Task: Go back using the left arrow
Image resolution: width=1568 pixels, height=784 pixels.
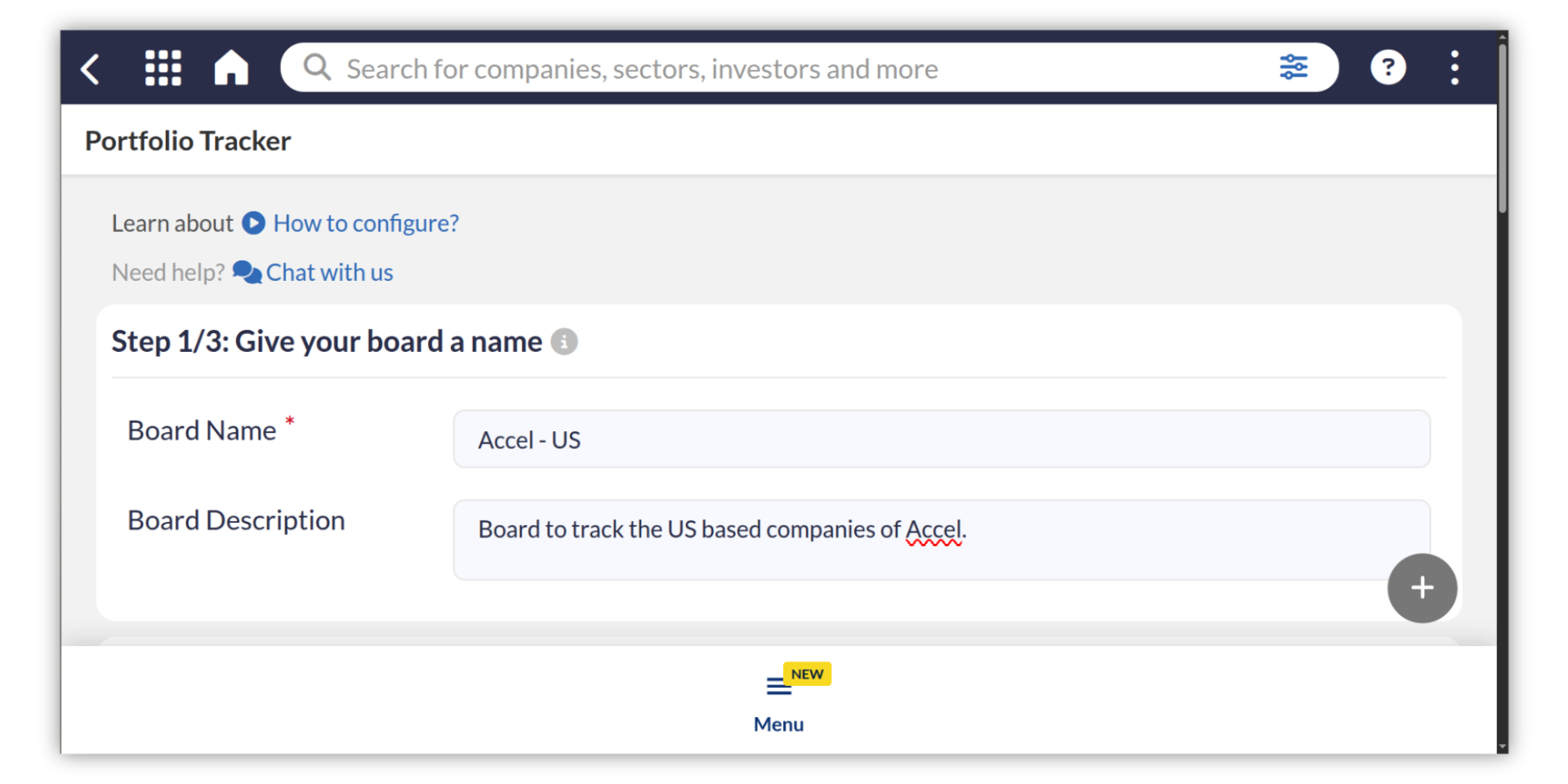Action: click(x=91, y=69)
